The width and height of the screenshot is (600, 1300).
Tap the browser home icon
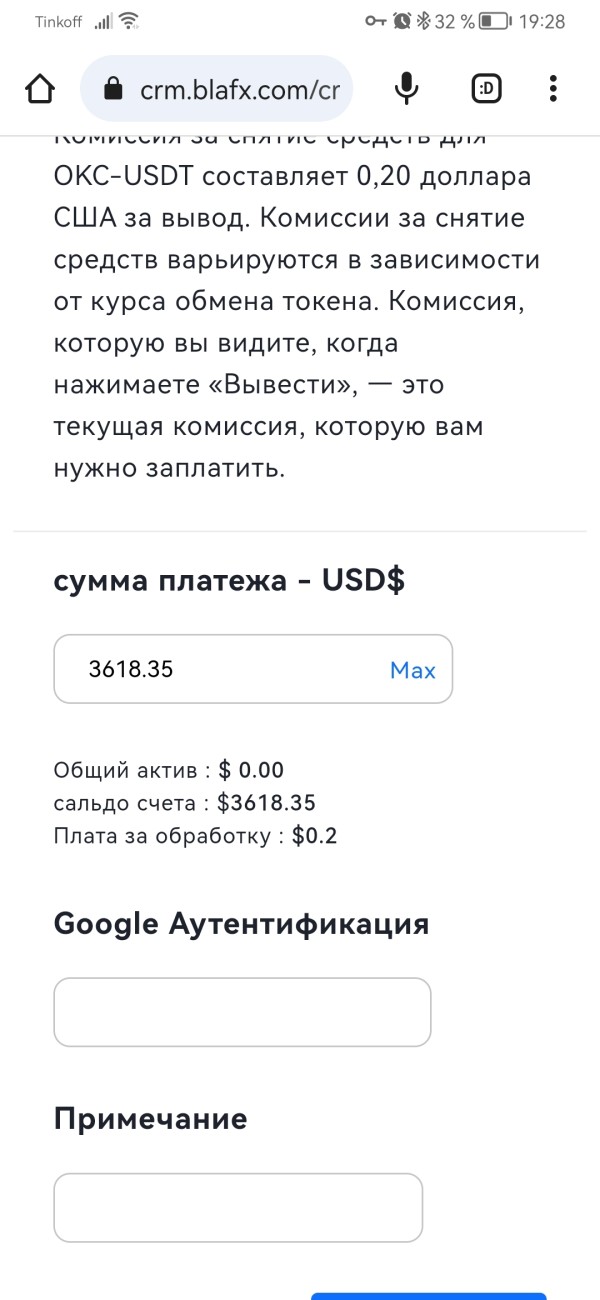tap(39, 89)
